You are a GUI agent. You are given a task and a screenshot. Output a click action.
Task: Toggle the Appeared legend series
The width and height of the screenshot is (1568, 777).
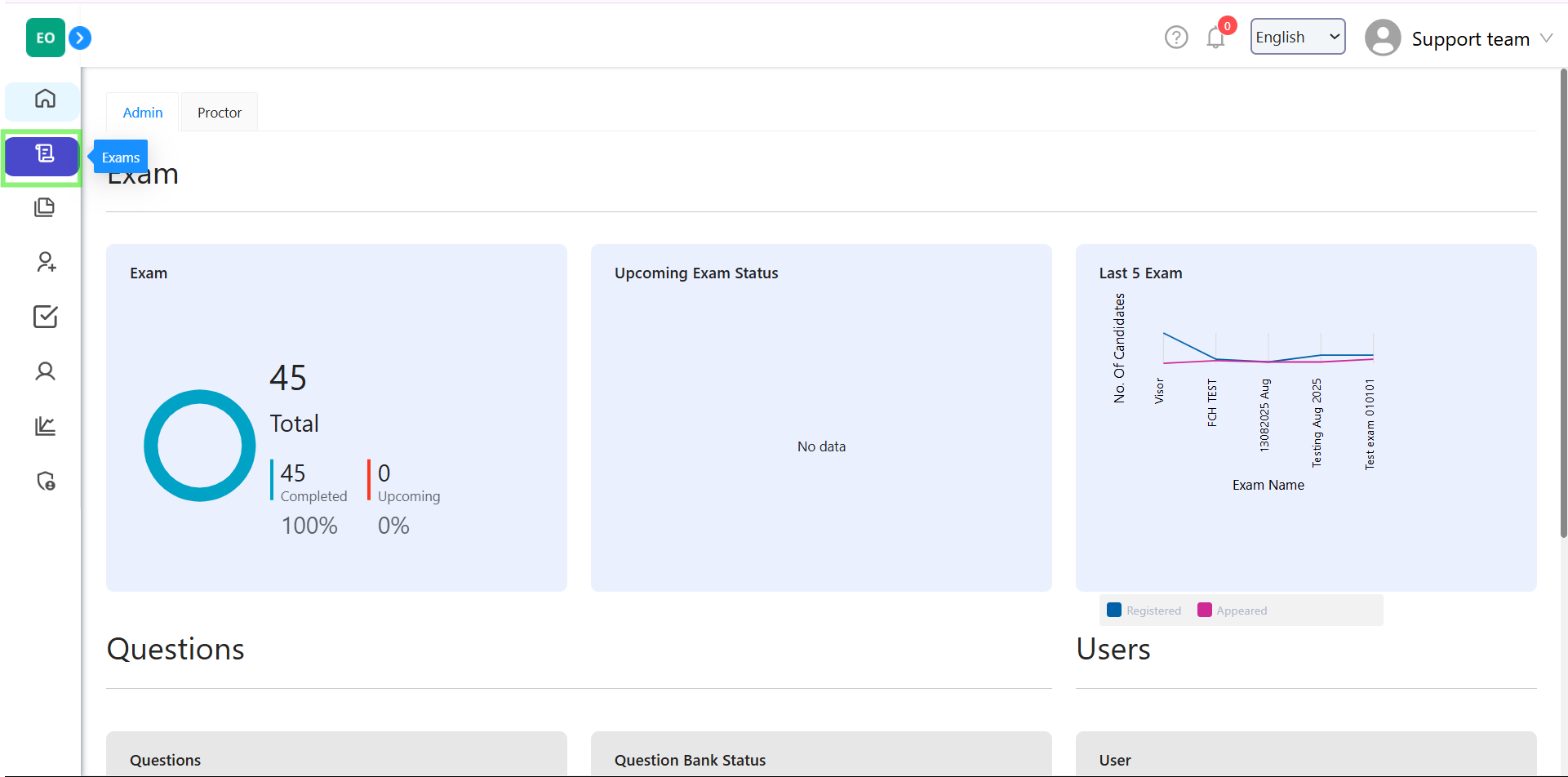click(1233, 610)
